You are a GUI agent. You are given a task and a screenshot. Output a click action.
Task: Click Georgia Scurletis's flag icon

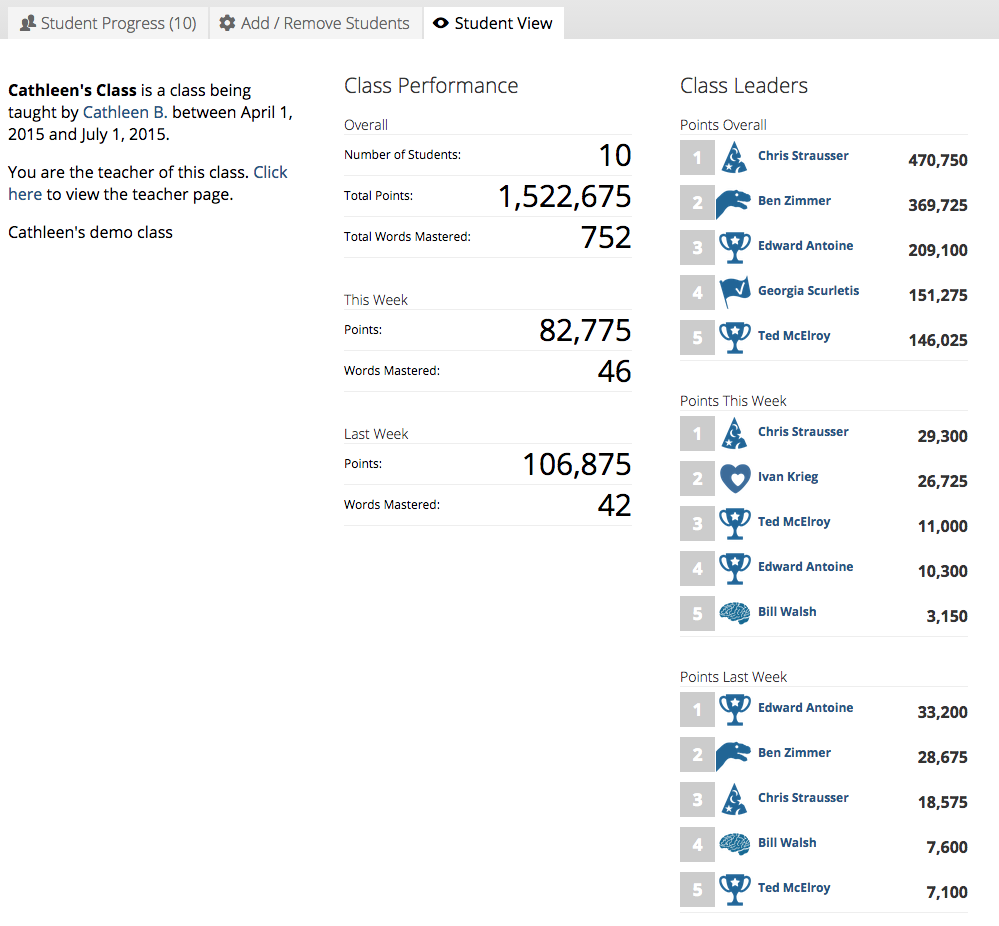[x=734, y=292]
